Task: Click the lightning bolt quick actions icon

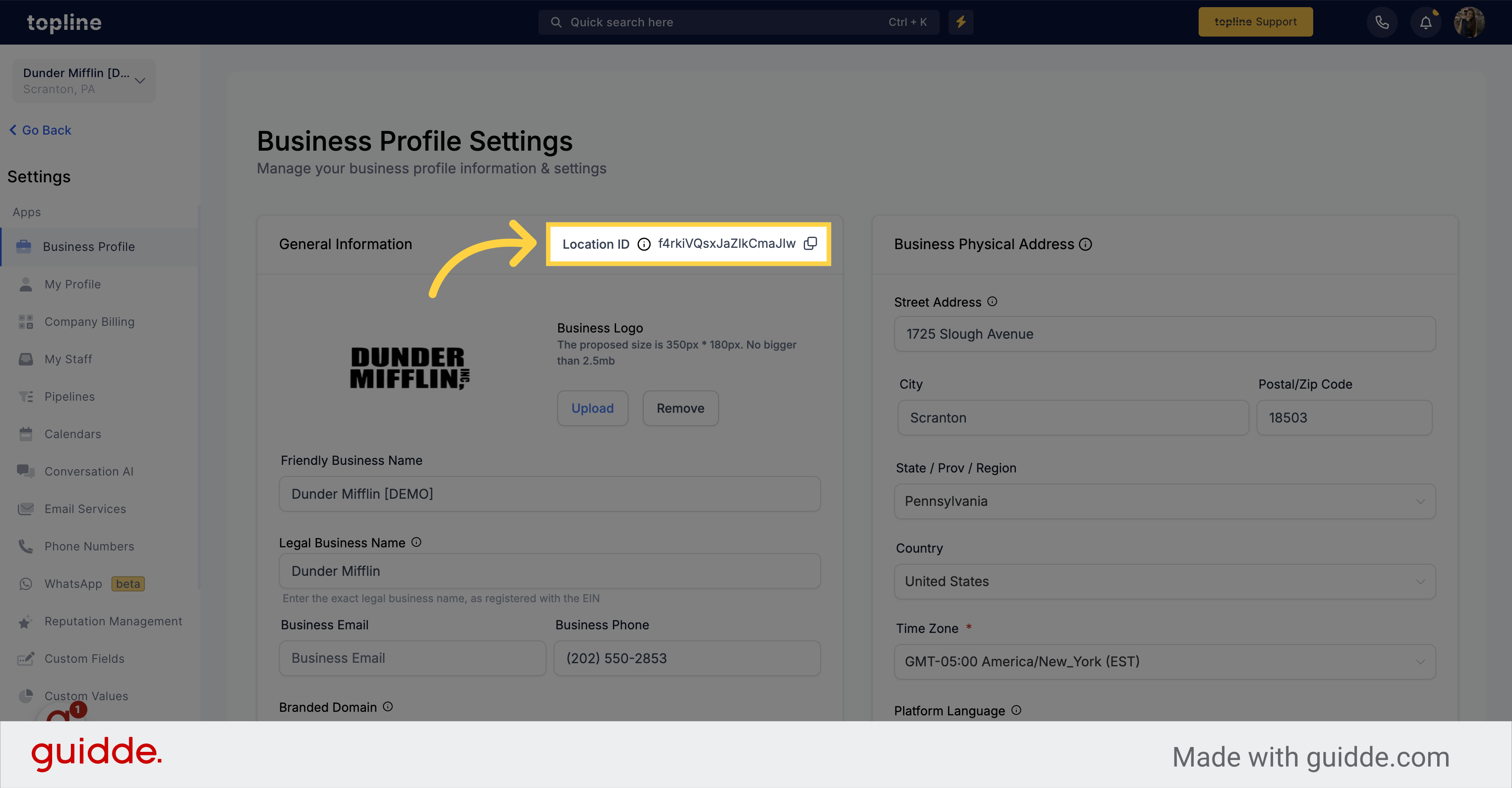Action: click(x=961, y=22)
